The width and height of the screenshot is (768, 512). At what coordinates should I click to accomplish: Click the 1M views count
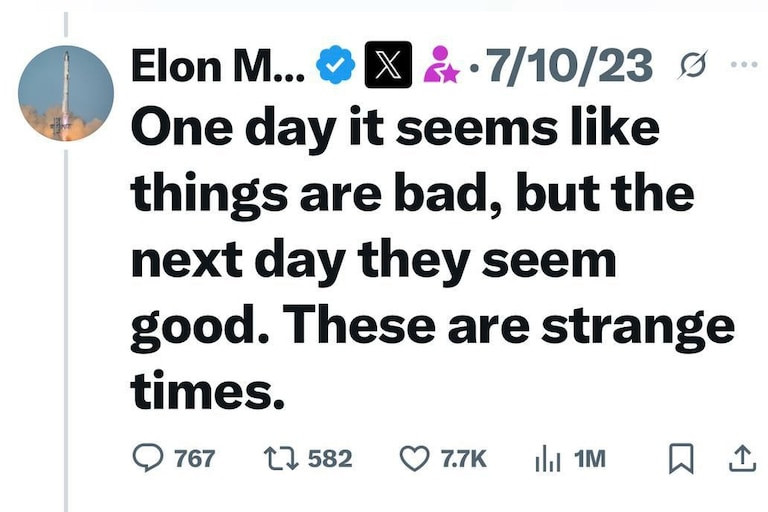[x=591, y=458]
